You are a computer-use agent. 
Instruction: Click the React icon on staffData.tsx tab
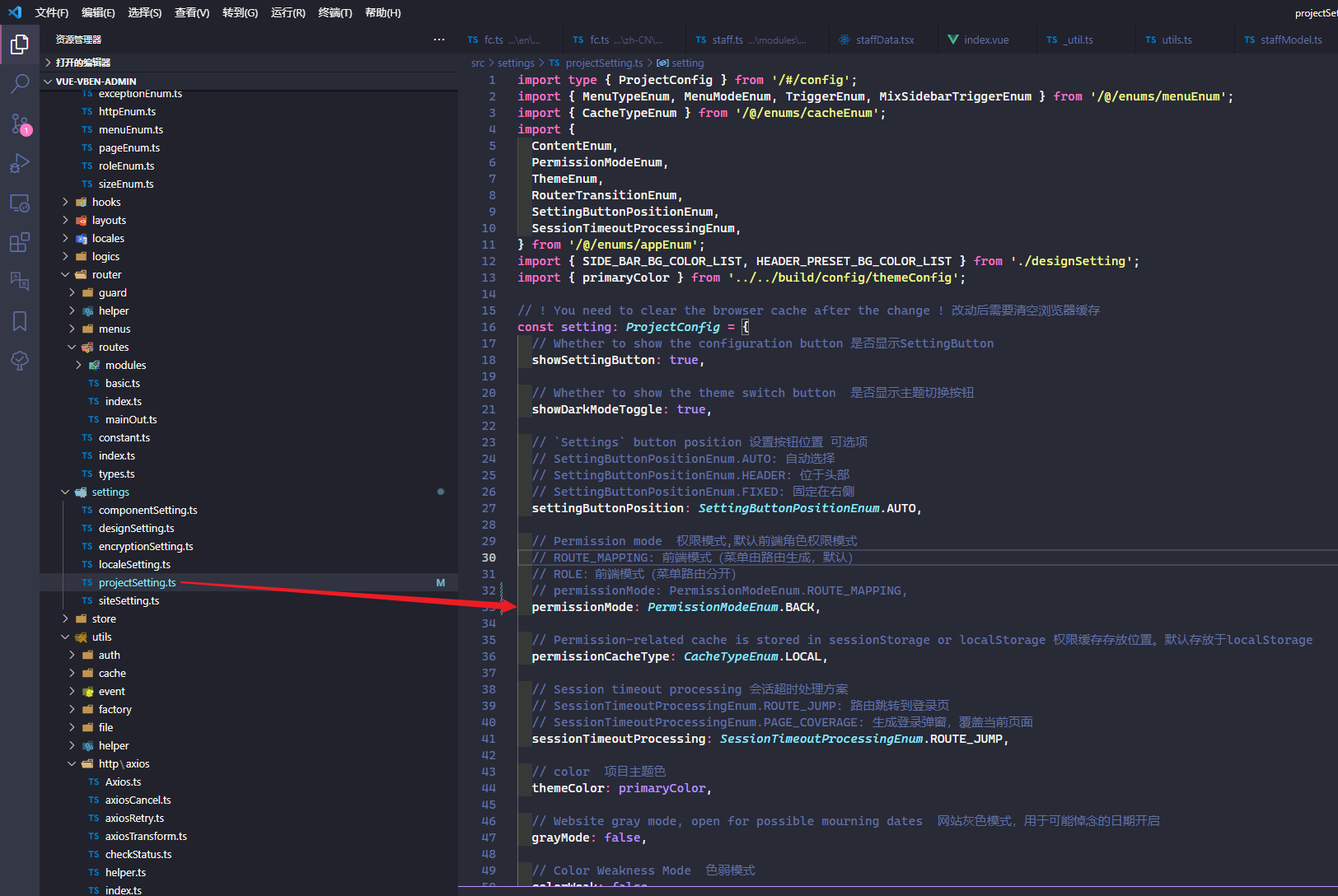click(844, 40)
